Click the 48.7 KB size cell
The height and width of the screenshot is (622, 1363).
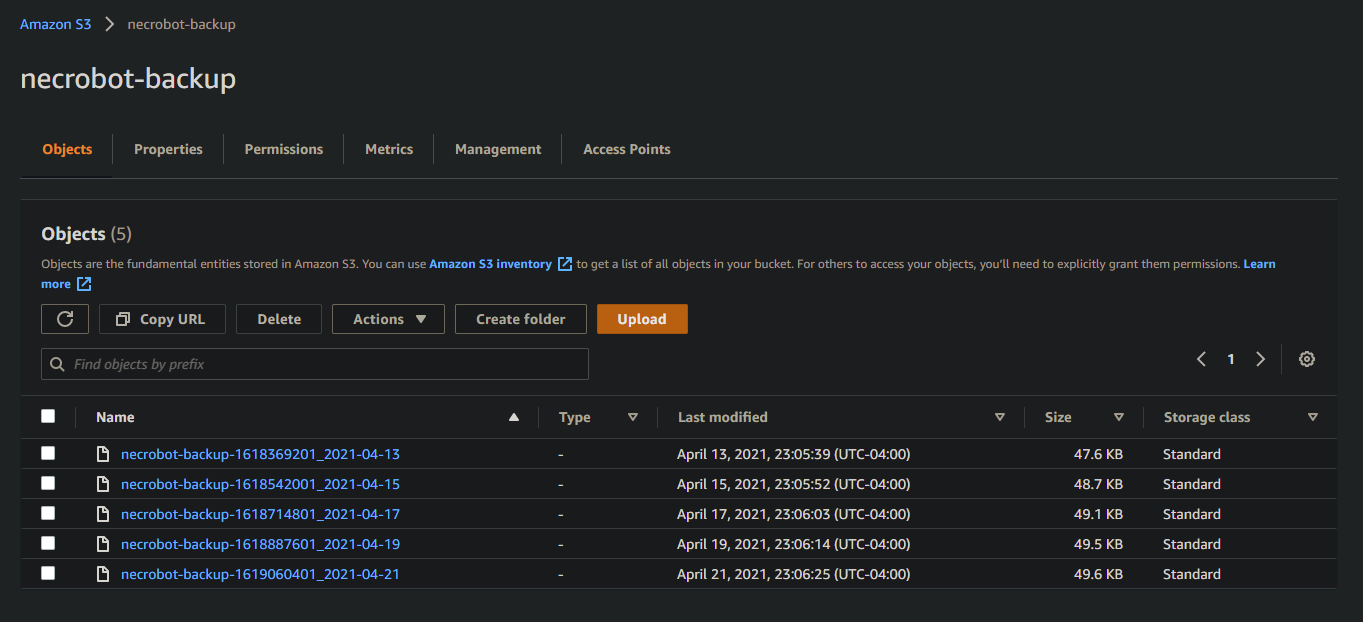(1098, 484)
